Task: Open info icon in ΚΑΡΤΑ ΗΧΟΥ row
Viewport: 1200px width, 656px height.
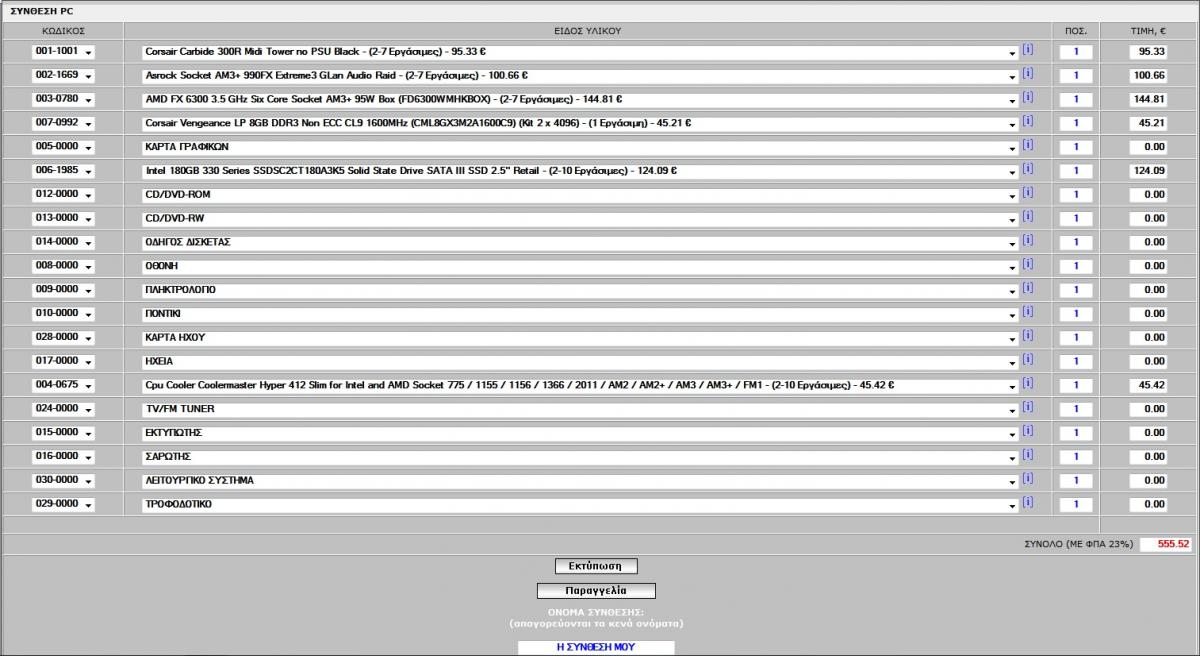Action: pyautogui.click(x=1027, y=335)
